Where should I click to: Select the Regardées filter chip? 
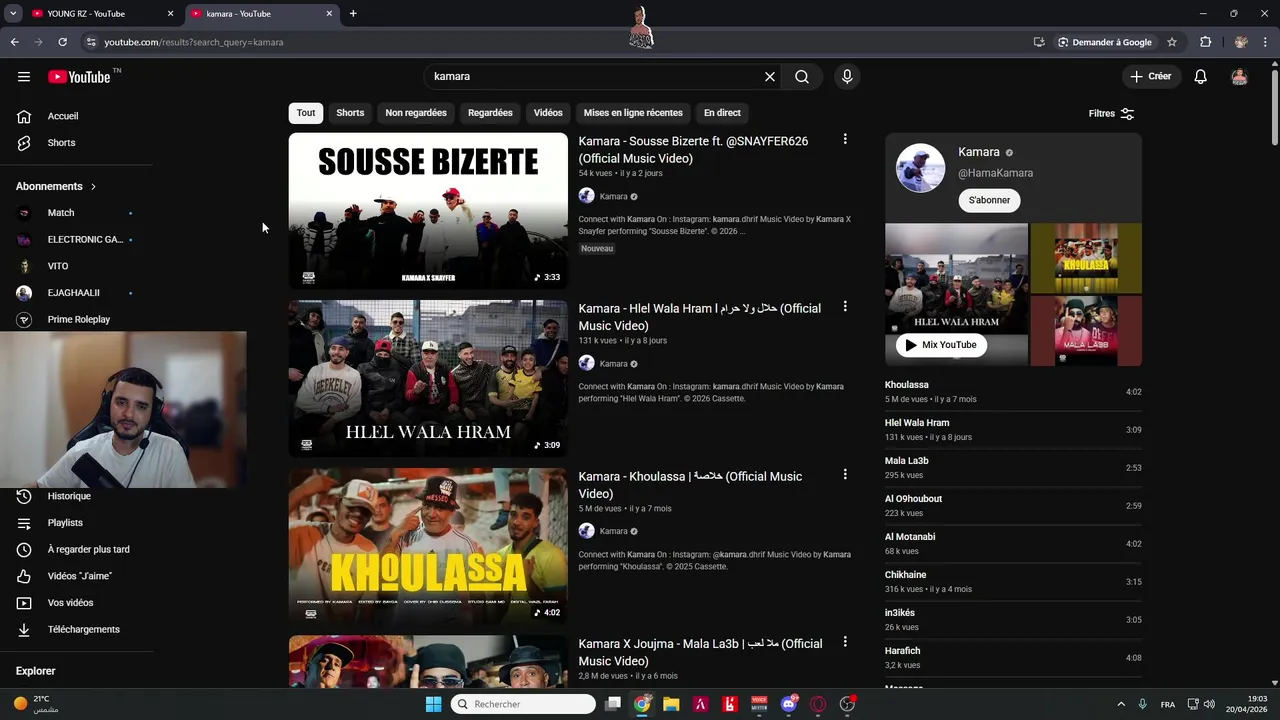point(490,113)
